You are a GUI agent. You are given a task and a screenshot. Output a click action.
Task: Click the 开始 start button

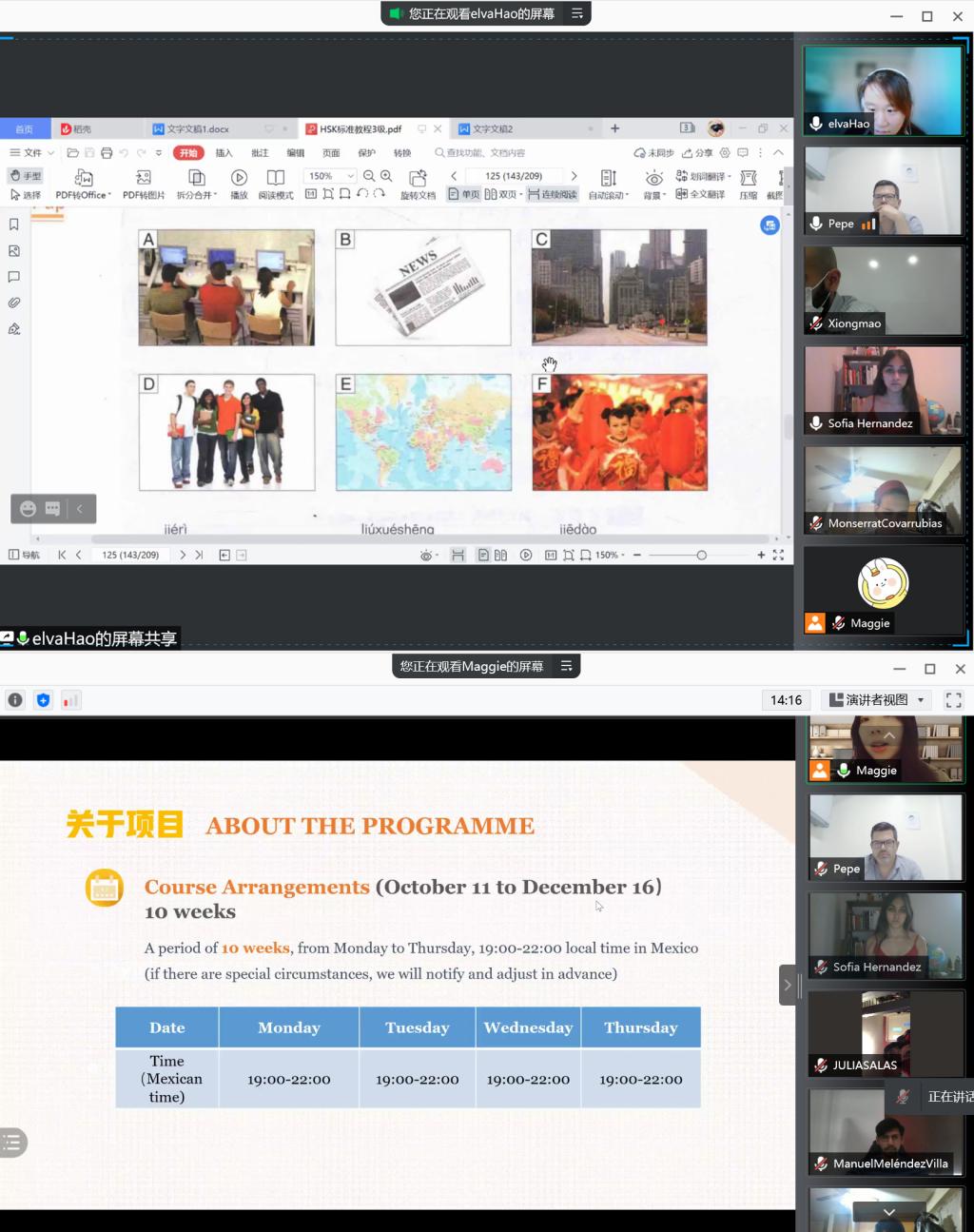click(188, 152)
